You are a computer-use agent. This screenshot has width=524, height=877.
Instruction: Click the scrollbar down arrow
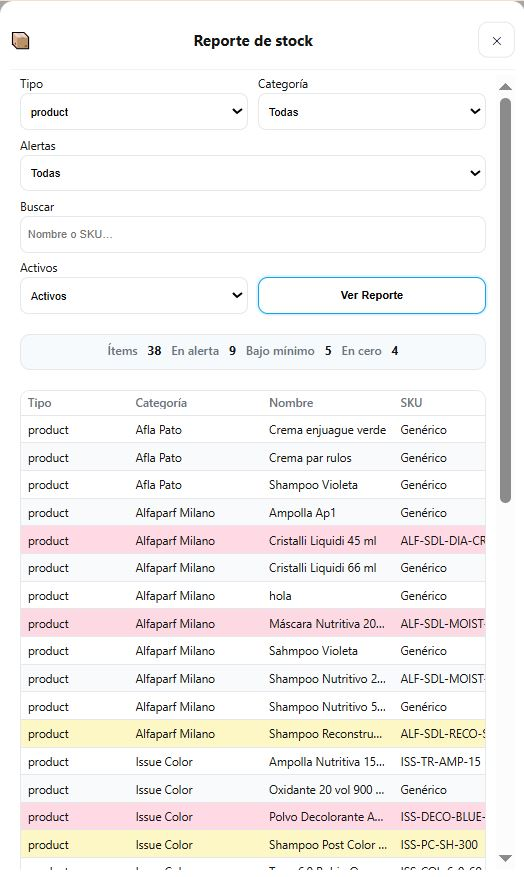506,858
